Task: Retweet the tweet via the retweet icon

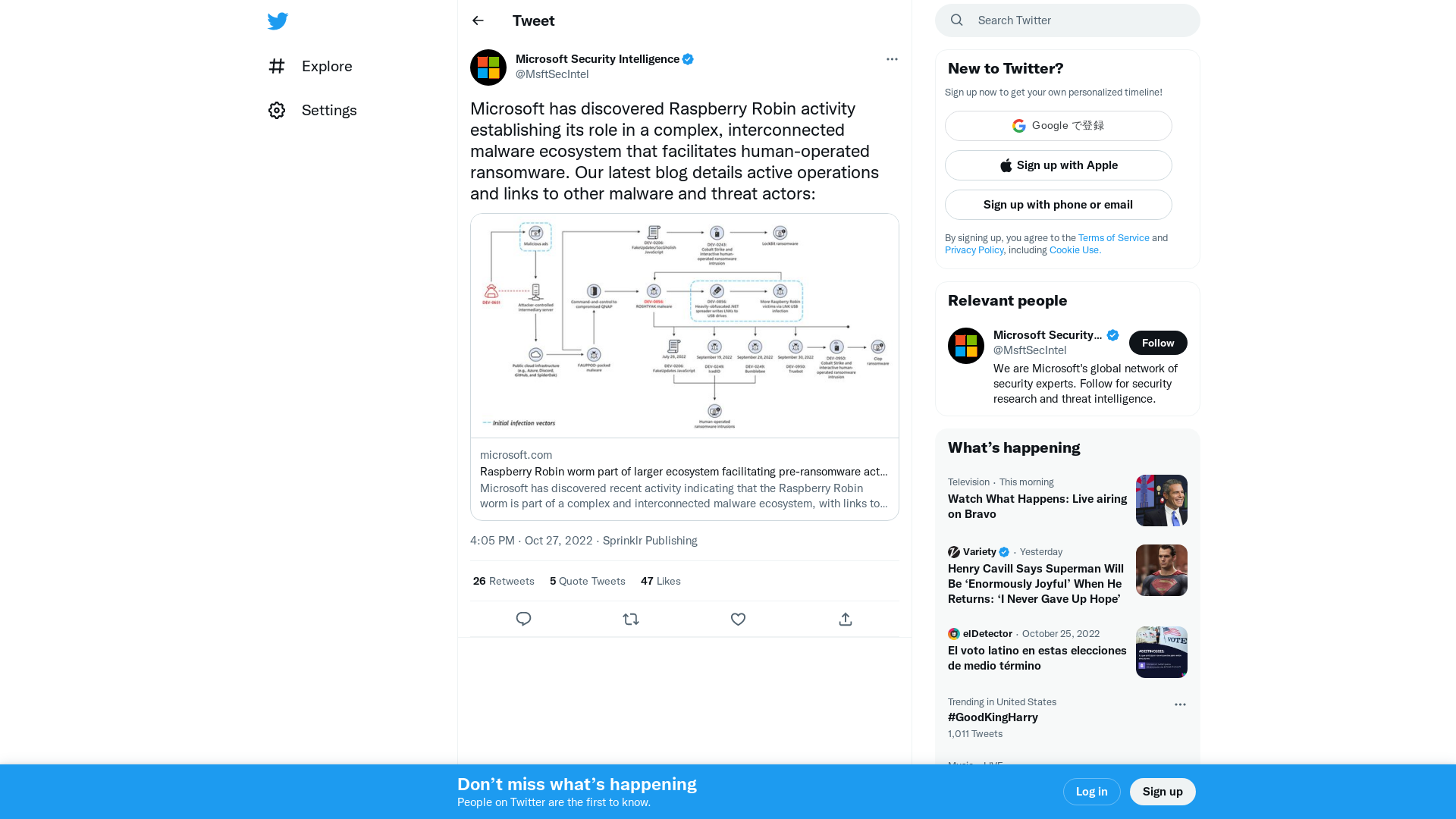Action: tap(631, 619)
